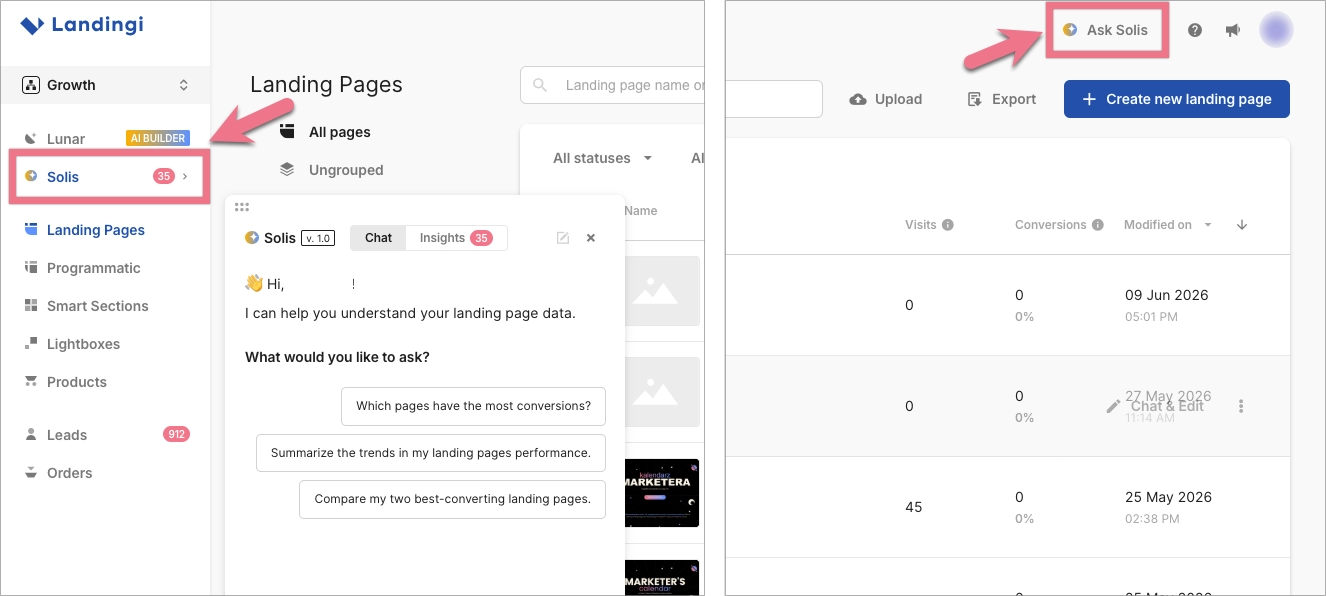
Task: Open announcements megaphone icon
Action: 1233,30
